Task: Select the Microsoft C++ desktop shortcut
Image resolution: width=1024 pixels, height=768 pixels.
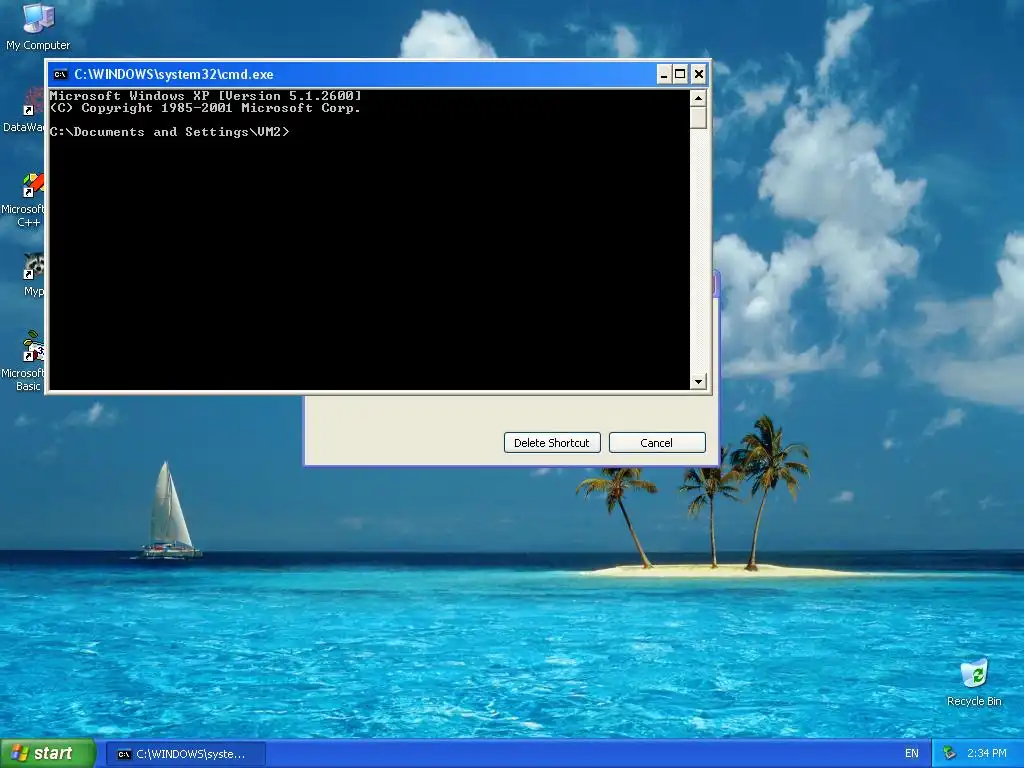Action: (x=24, y=200)
